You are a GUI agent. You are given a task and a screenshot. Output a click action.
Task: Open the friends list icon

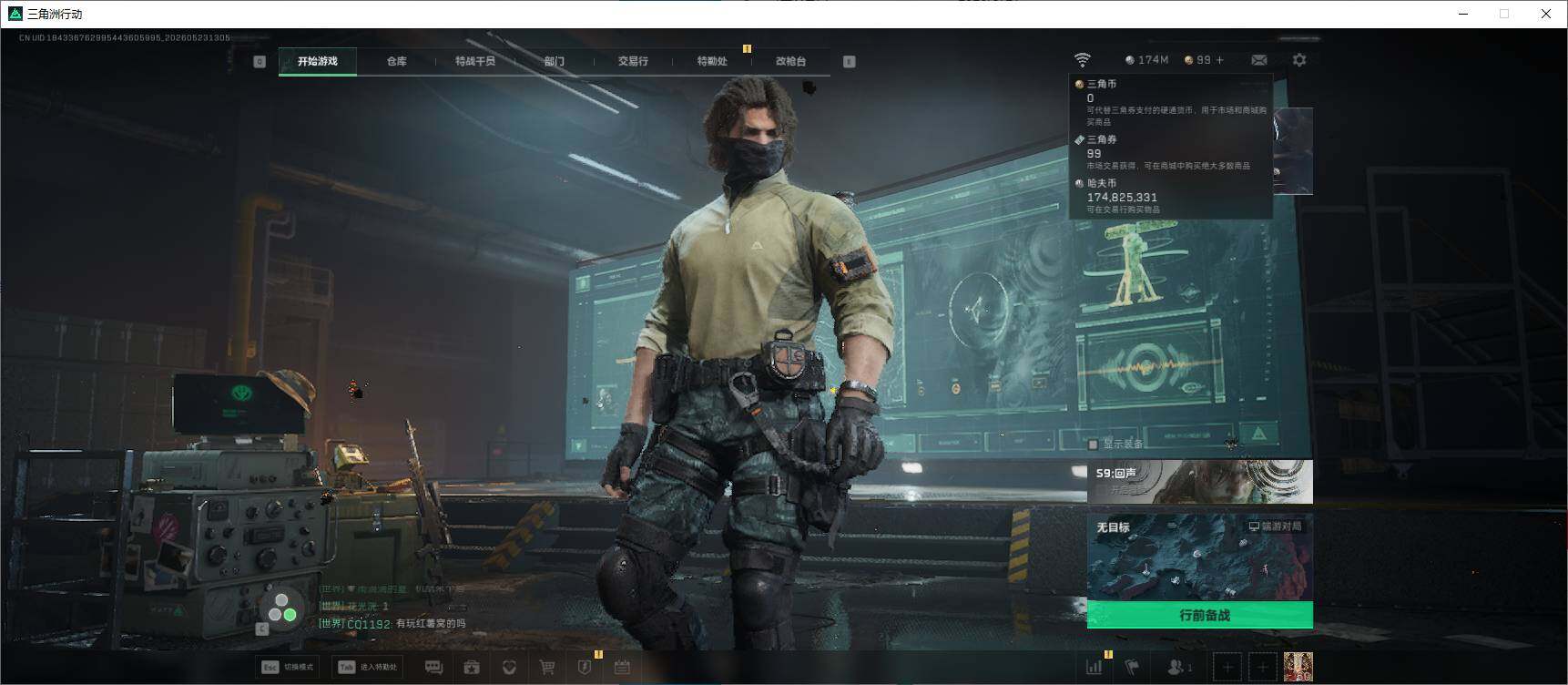coord(1179,668)
